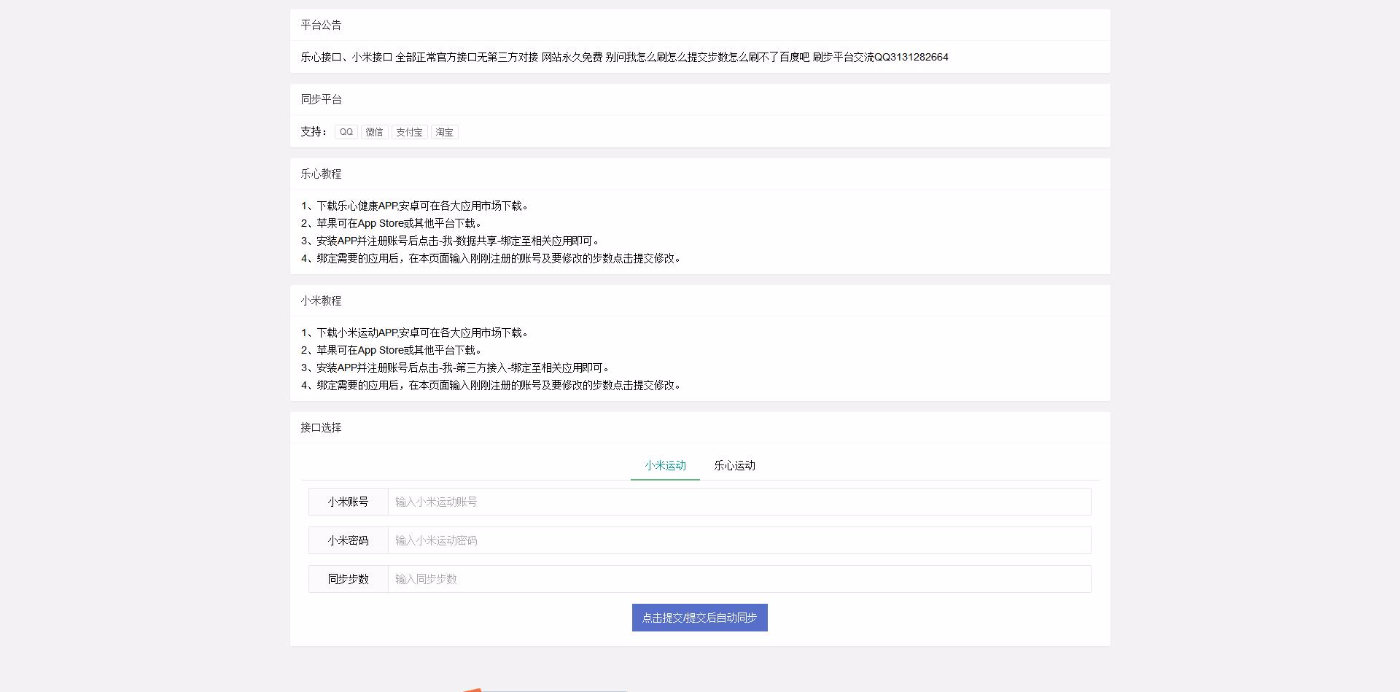Select the 乐心教程 section heading
The width and height of the screenshot is (1400, 692).
click(321, 174)
